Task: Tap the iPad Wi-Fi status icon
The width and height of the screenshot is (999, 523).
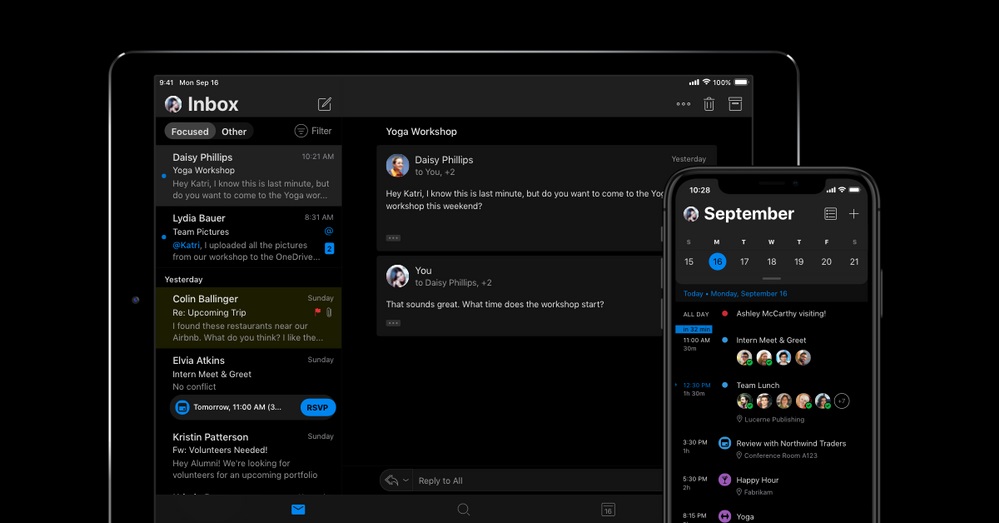Action: pyautogui.click(x=706, y=82)
